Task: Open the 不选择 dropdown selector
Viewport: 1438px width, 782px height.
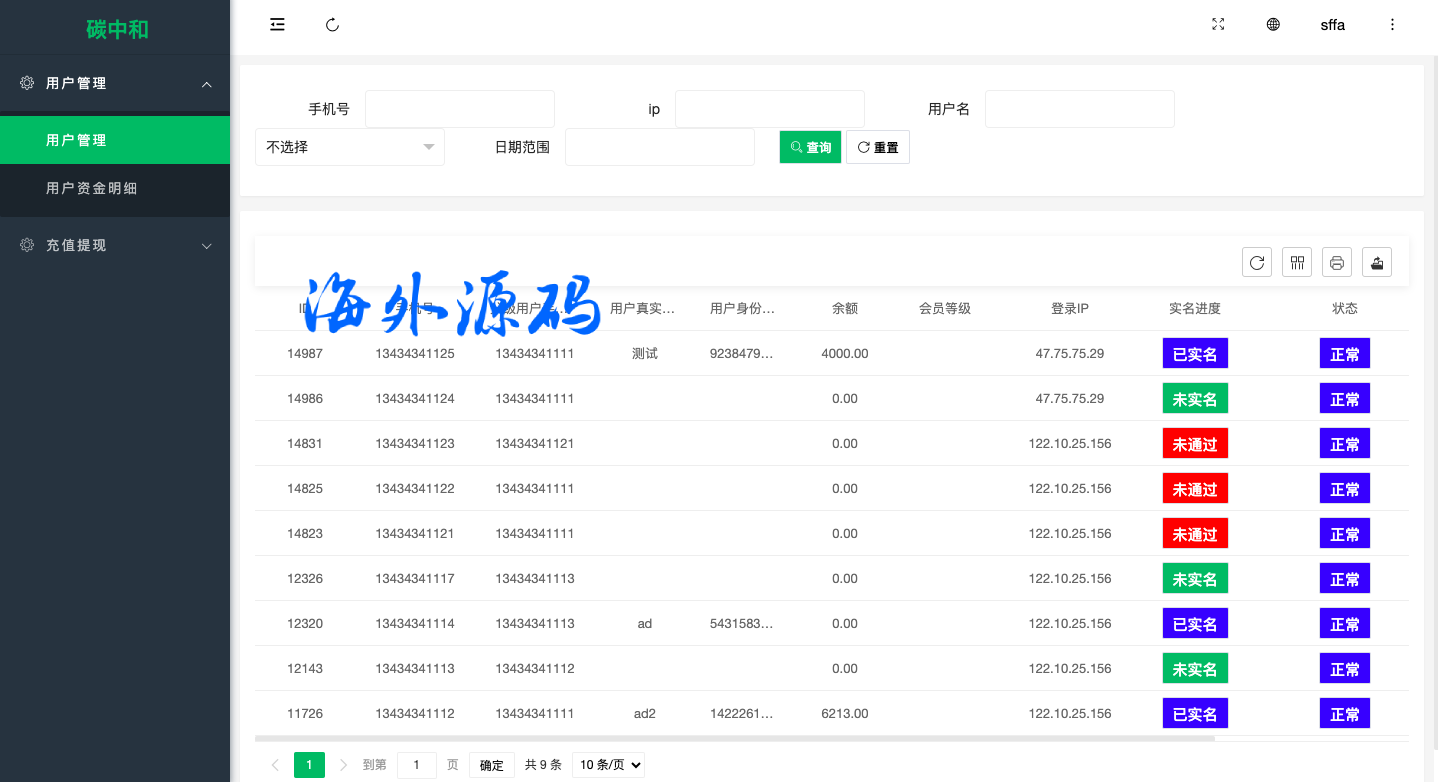Action: (349, 147)
